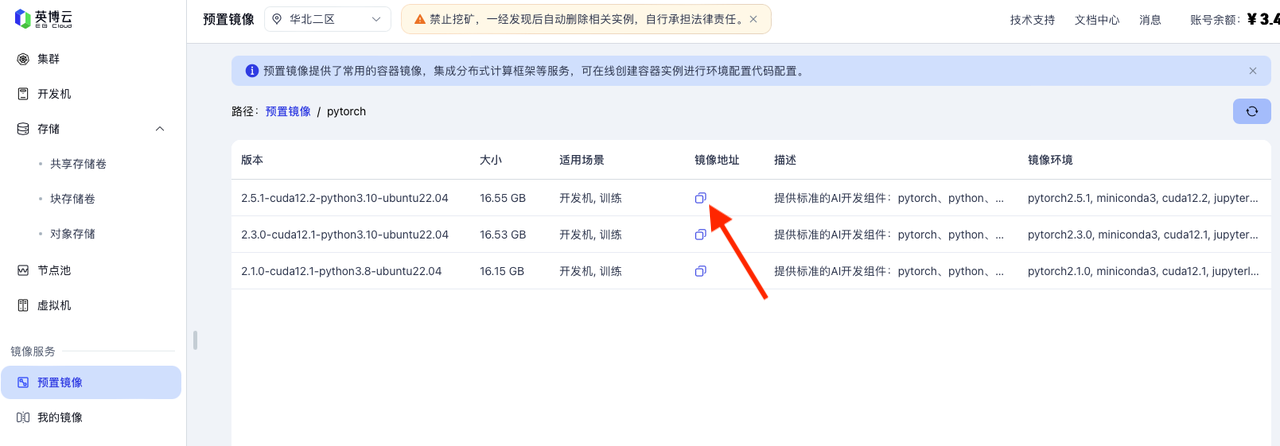Copy image address for 2.5.1-cuda12.2 row
1280x446 pixels.
tap(701, 198)
